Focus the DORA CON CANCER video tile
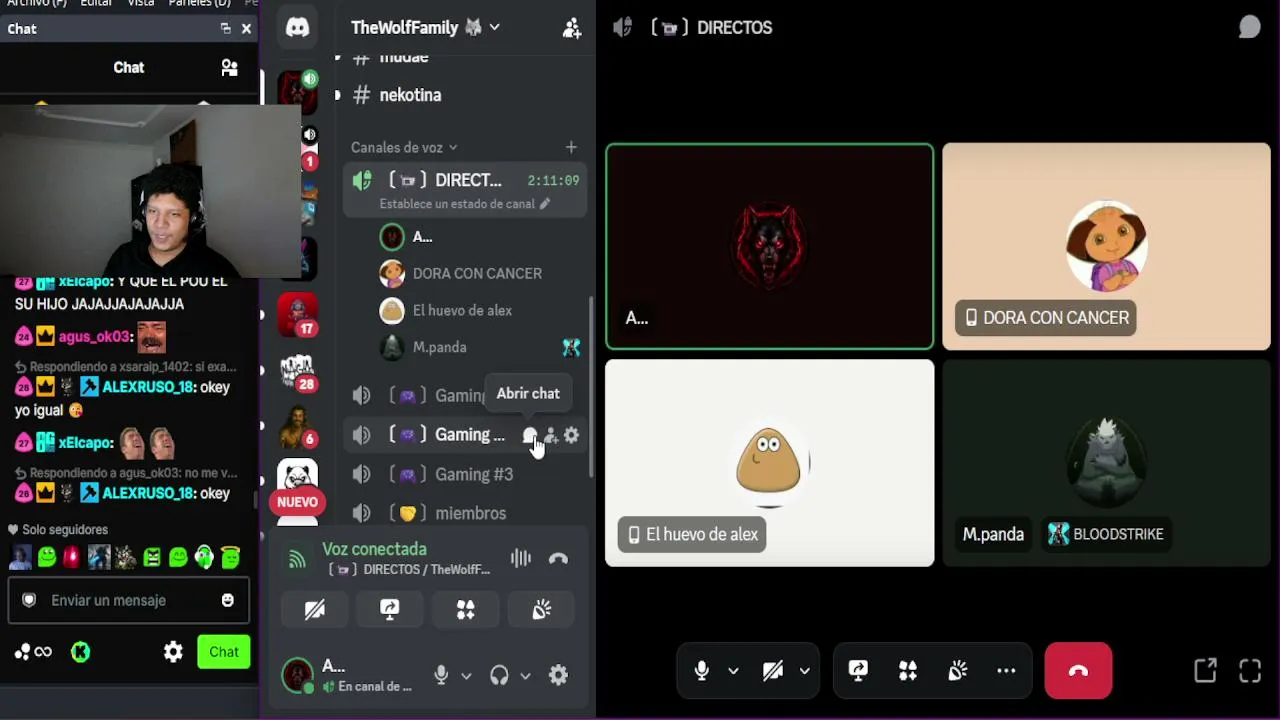Viewport: 1280px width, 720px height. point(1106,247)
